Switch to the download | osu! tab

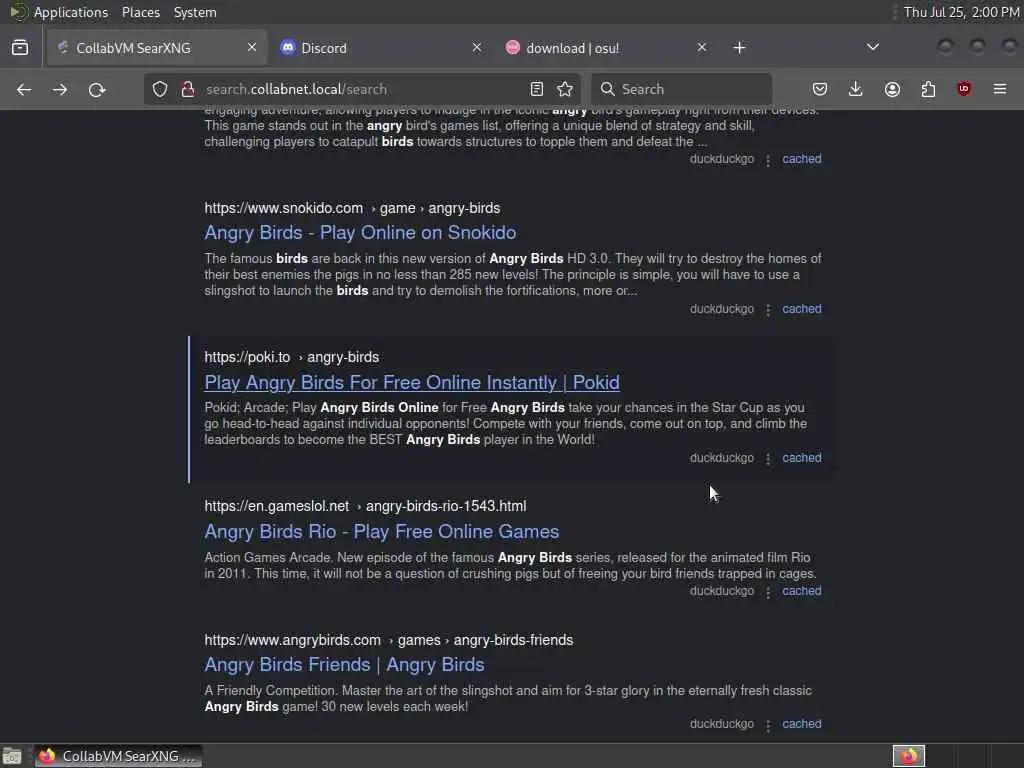tap(607, 48)
